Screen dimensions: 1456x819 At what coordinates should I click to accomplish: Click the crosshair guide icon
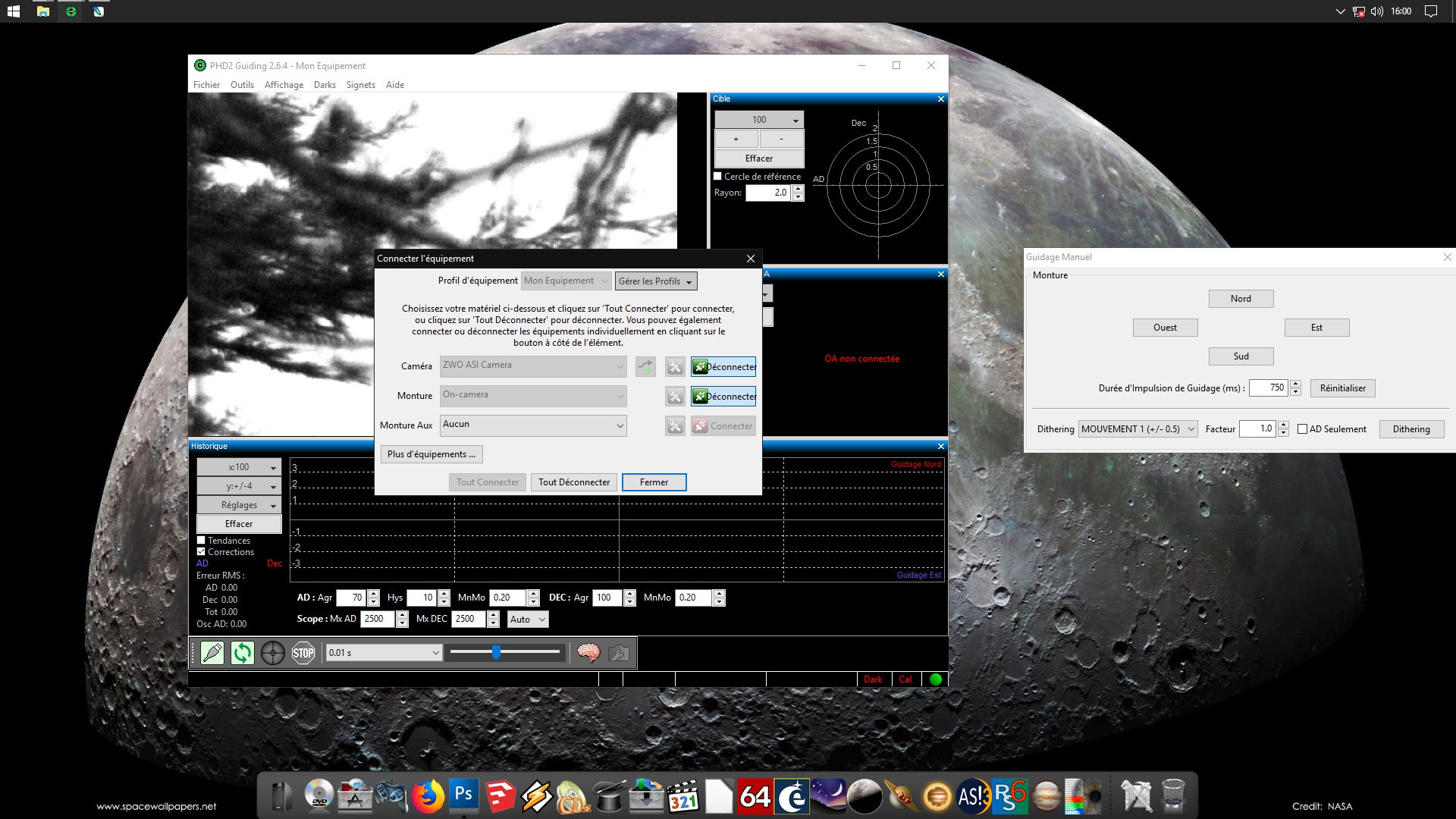(x=273, y=653)
